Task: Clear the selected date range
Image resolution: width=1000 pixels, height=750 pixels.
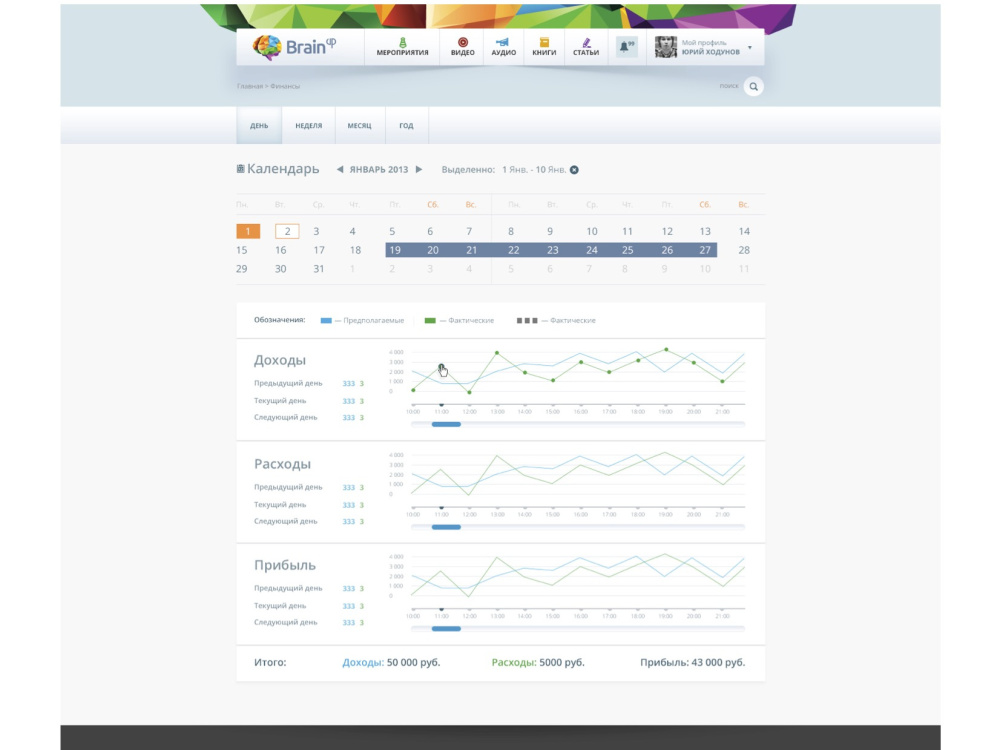Action: coord(574,170)
